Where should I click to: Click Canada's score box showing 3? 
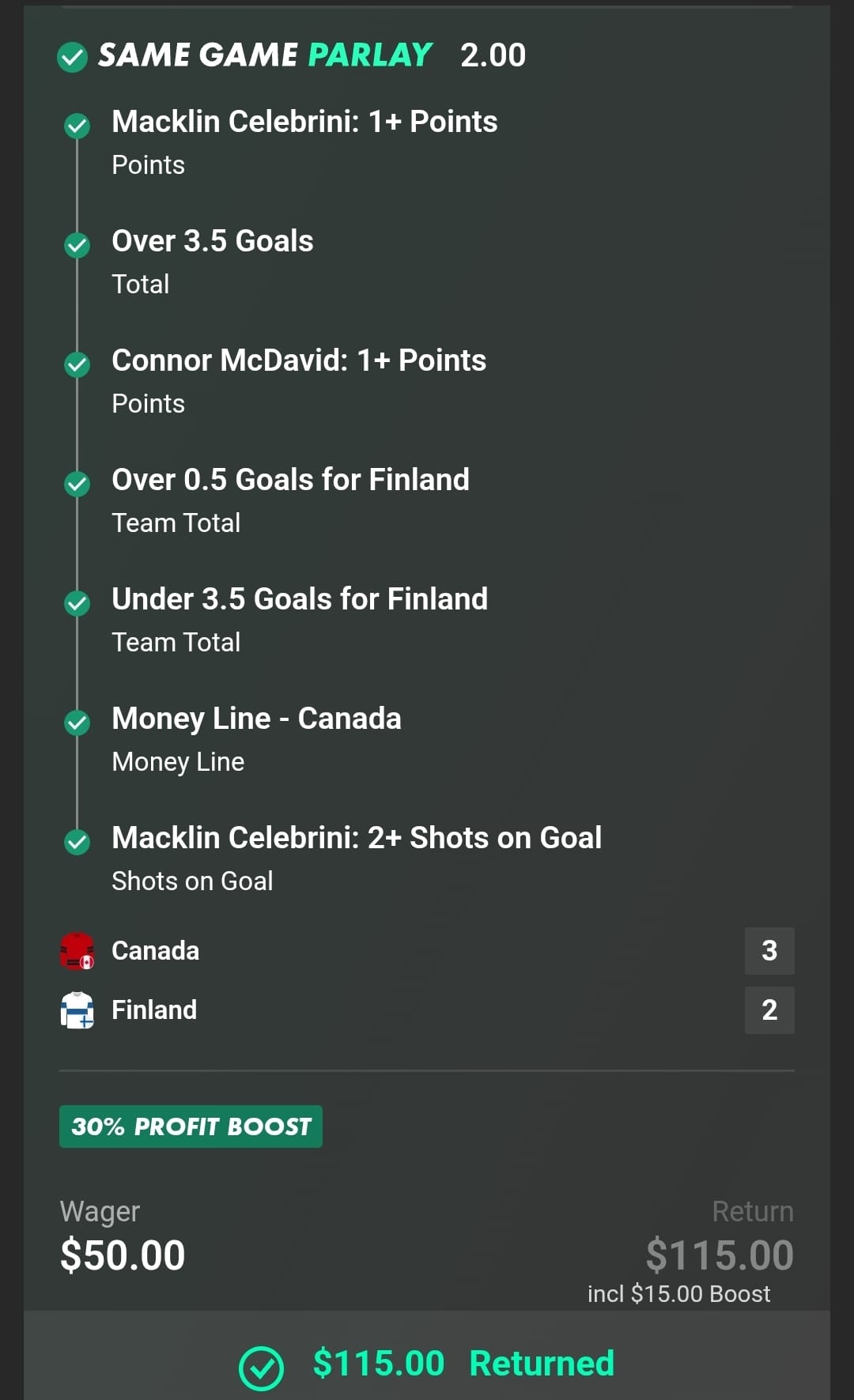[x=769, y=950]
